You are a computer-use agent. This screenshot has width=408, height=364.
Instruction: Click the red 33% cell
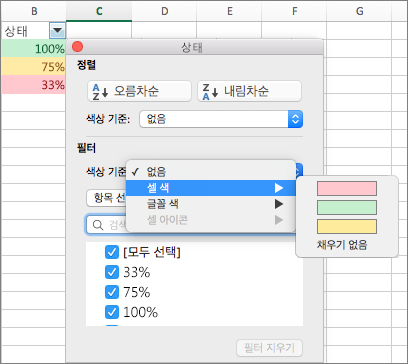pyautogui.click(x=33, y=85)
